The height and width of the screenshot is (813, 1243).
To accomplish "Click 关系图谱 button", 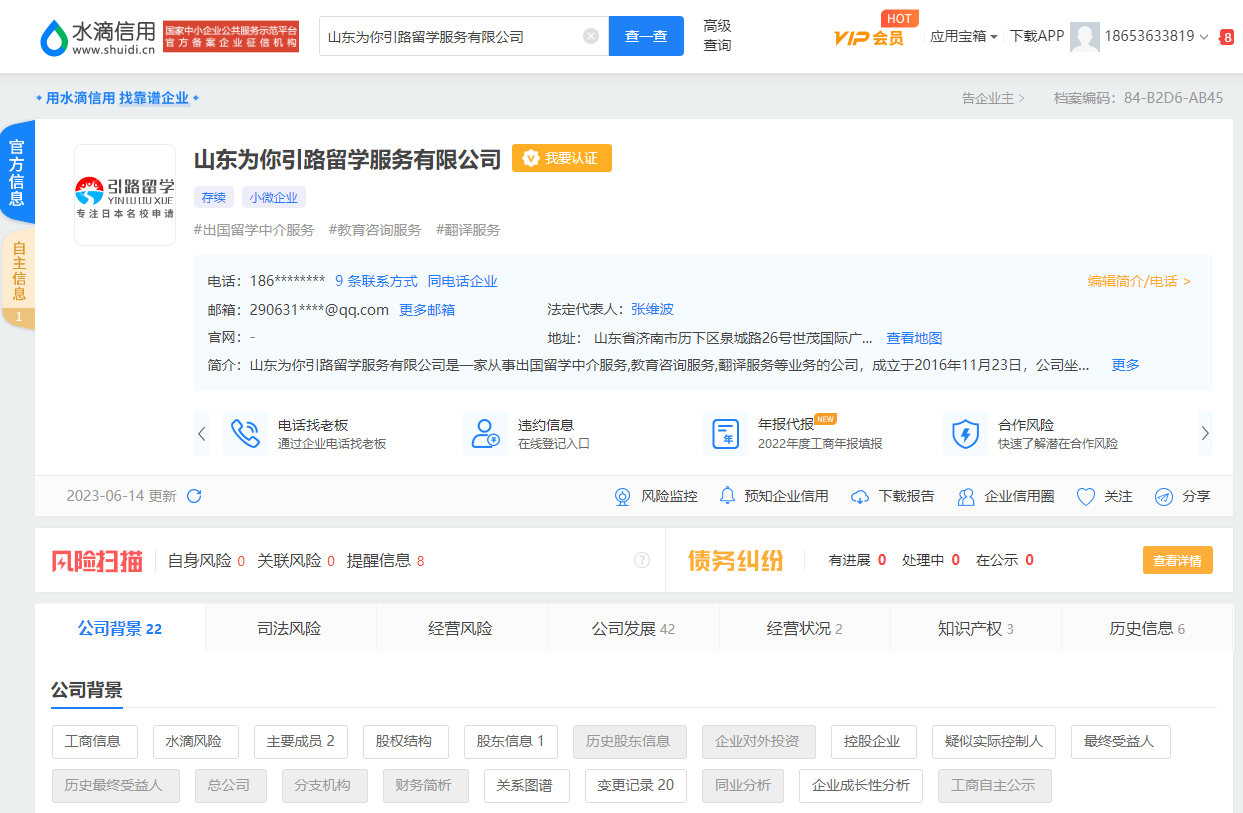I will click(x=526, y=786).
